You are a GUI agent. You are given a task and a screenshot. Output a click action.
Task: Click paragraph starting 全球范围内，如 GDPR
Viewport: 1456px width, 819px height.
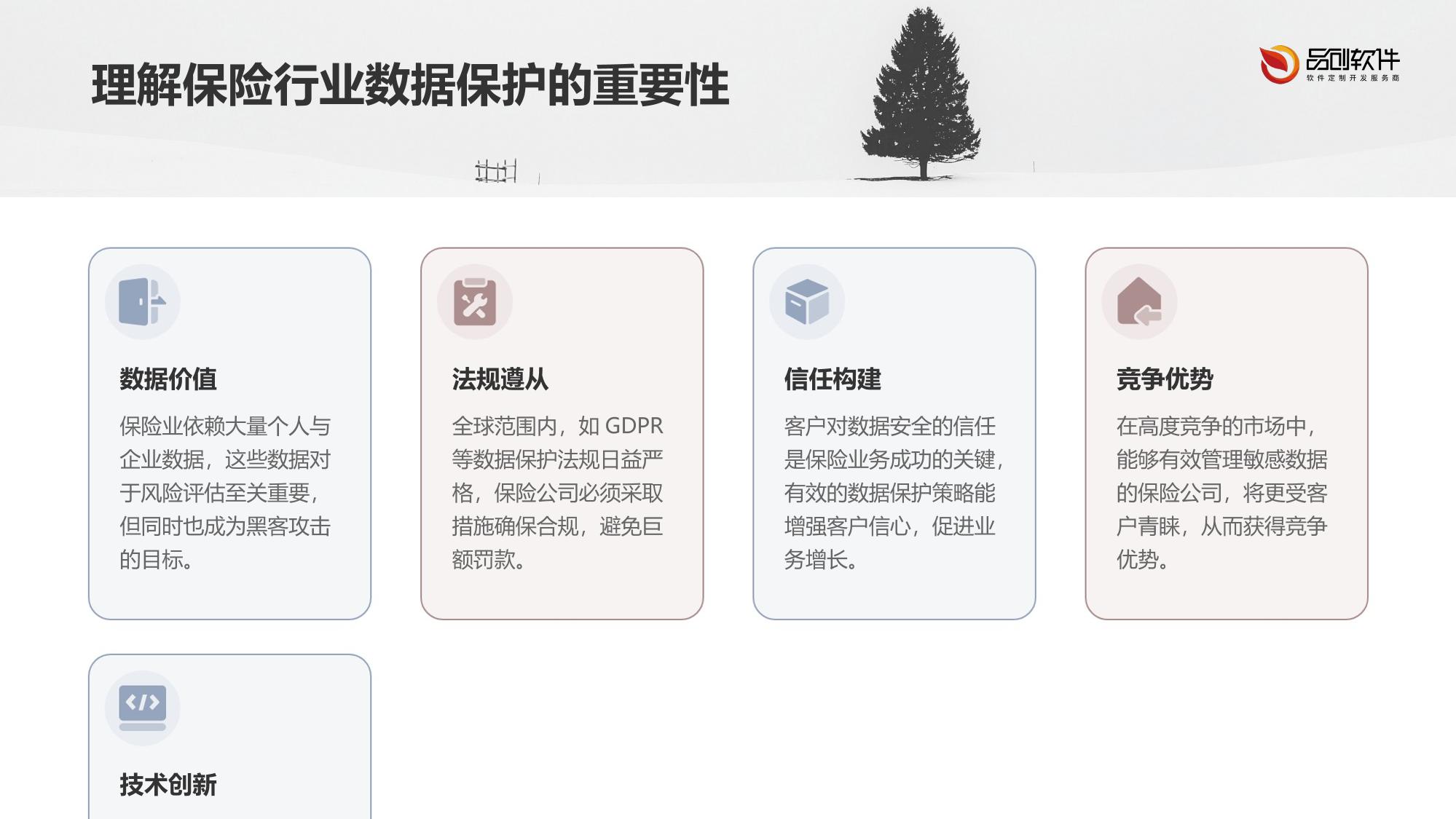point(558,493)
